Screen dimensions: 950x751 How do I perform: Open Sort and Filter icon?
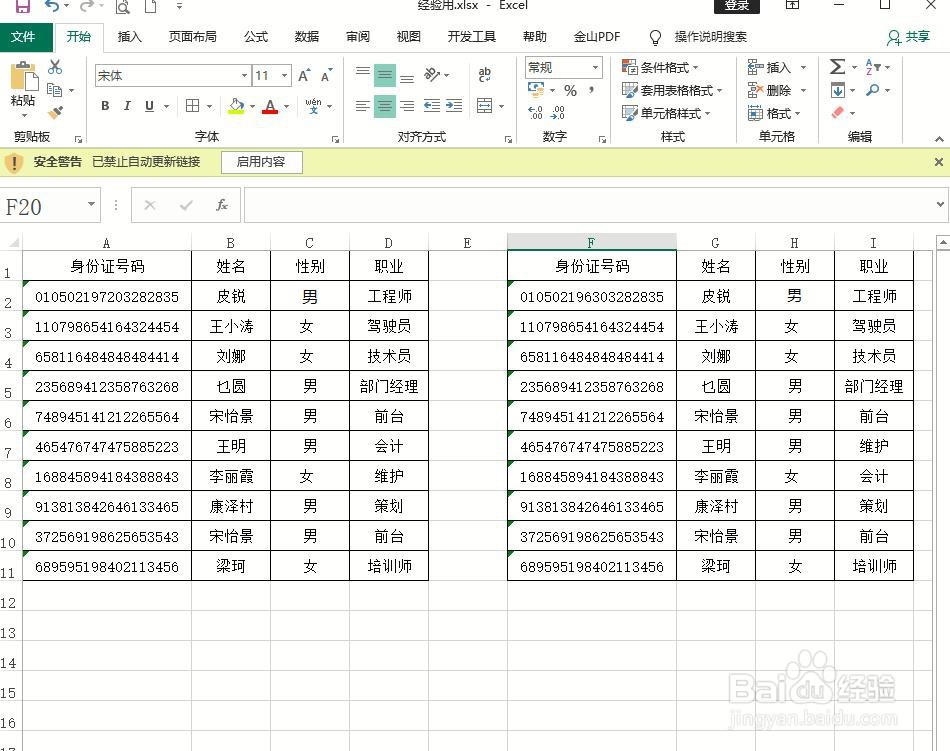pyautogui.click(x=873, y=67)
